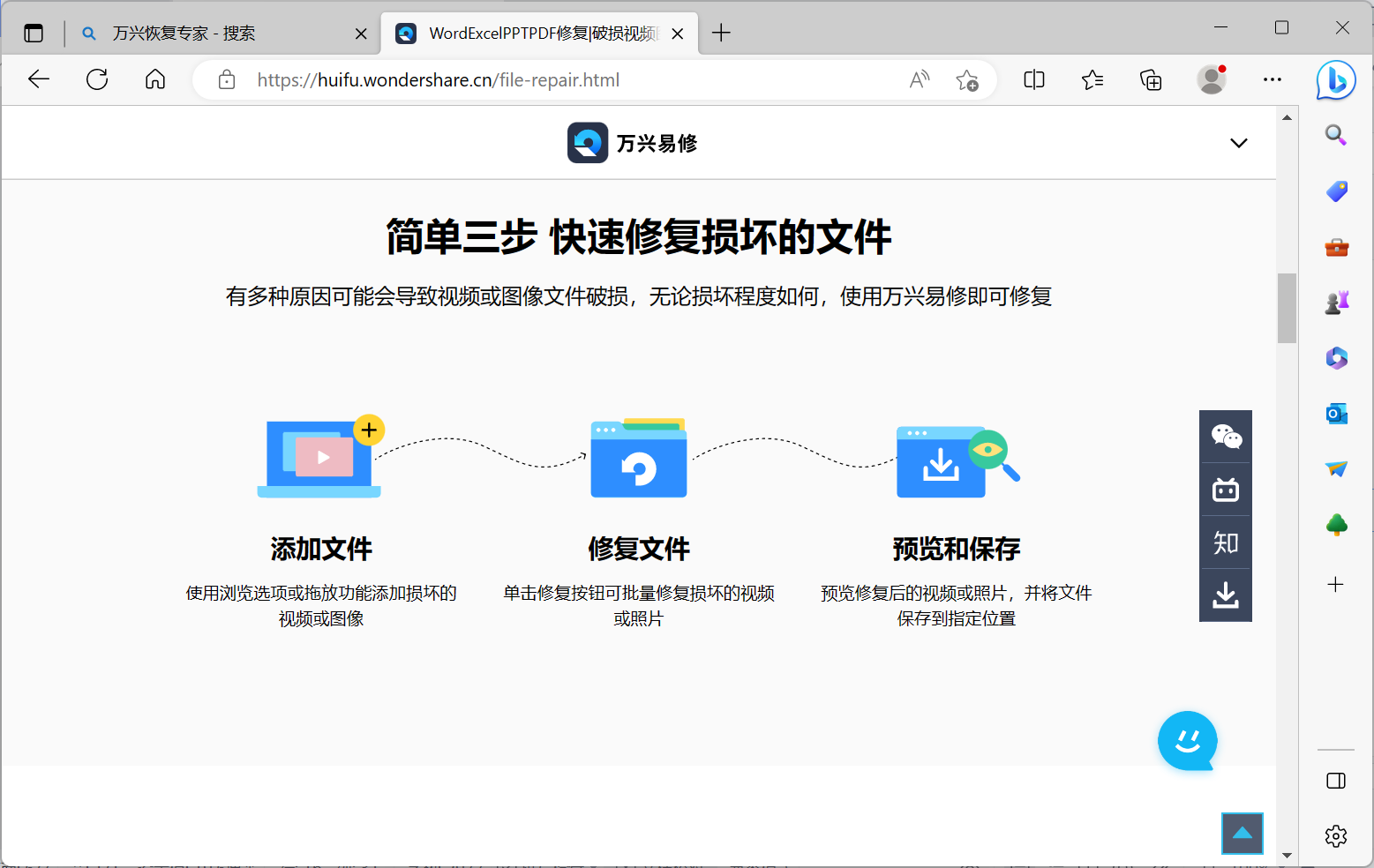Click the back-to-top arrow button
The height and width of the screenshot is (868, 1374).
pyautogui.click(x=1242, y=833)
